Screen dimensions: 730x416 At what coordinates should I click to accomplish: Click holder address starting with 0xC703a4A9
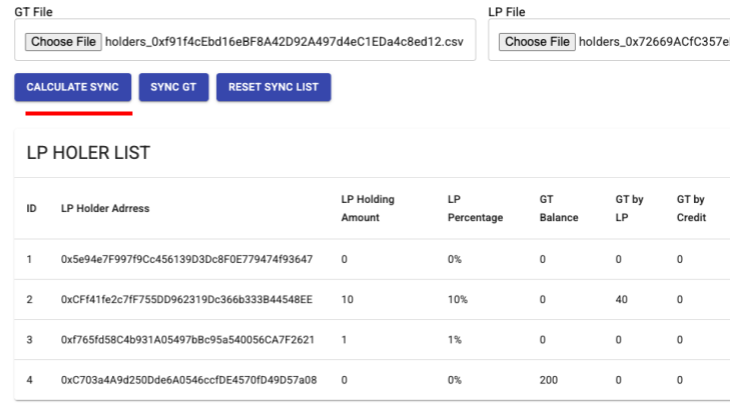[x=189, y=380]
